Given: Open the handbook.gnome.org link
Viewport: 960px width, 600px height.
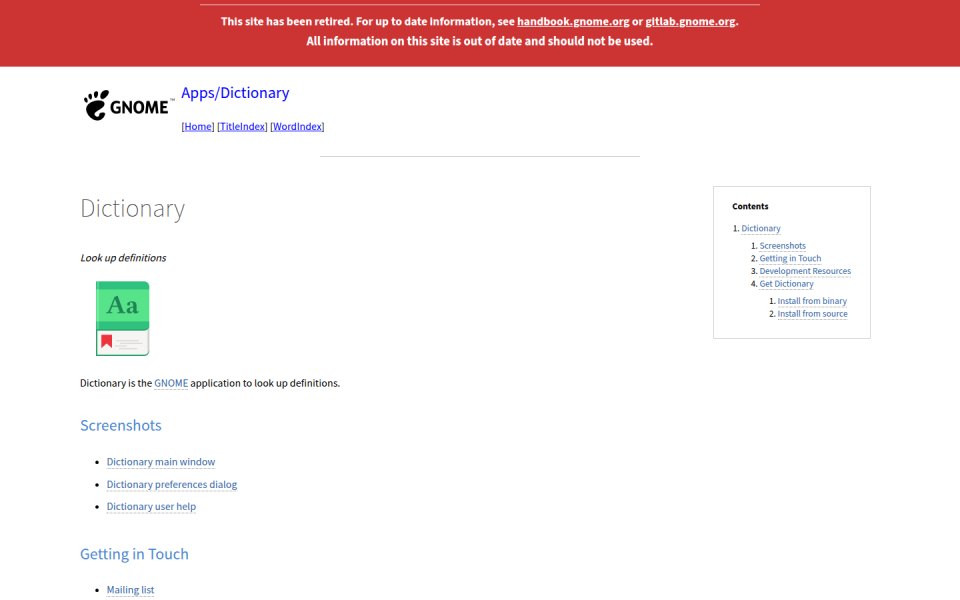Looking at the screenshot, I should click(x=573, y=21).
